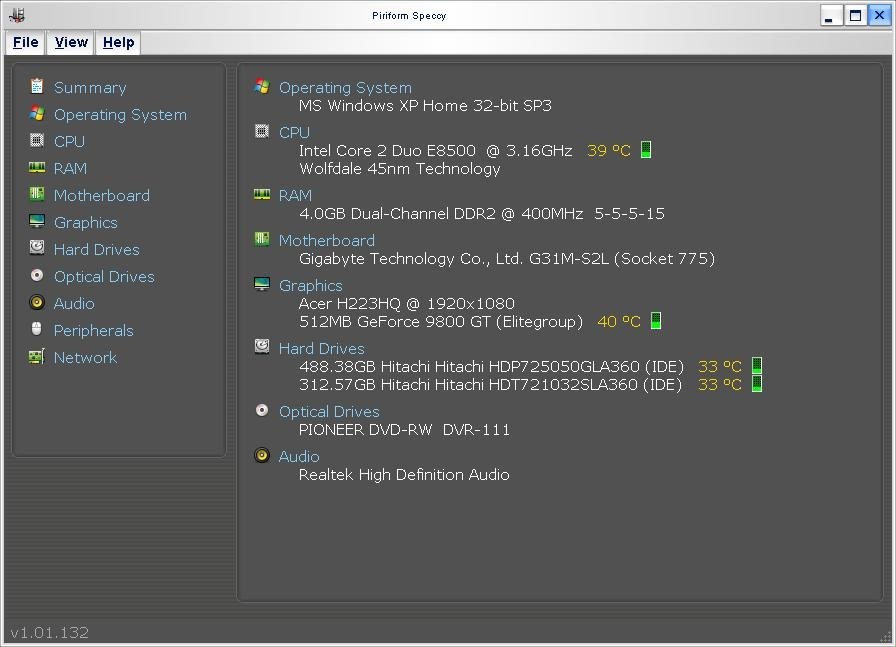896x647 pixels.
Task: Click the Graphics monitor icon in sidebar
Action: coord(37,221)
